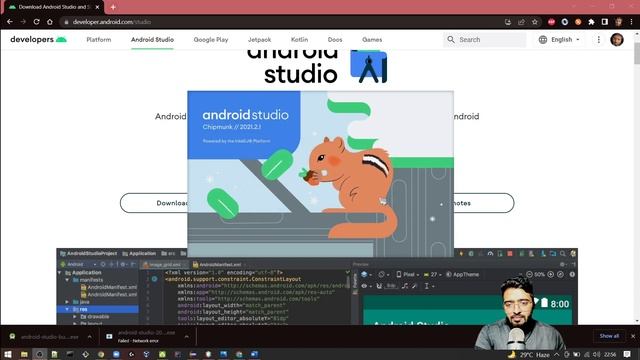Click Show all downloads
This screenshot has width=640, height=360.
pyautogui.click(x=609, y=336)
